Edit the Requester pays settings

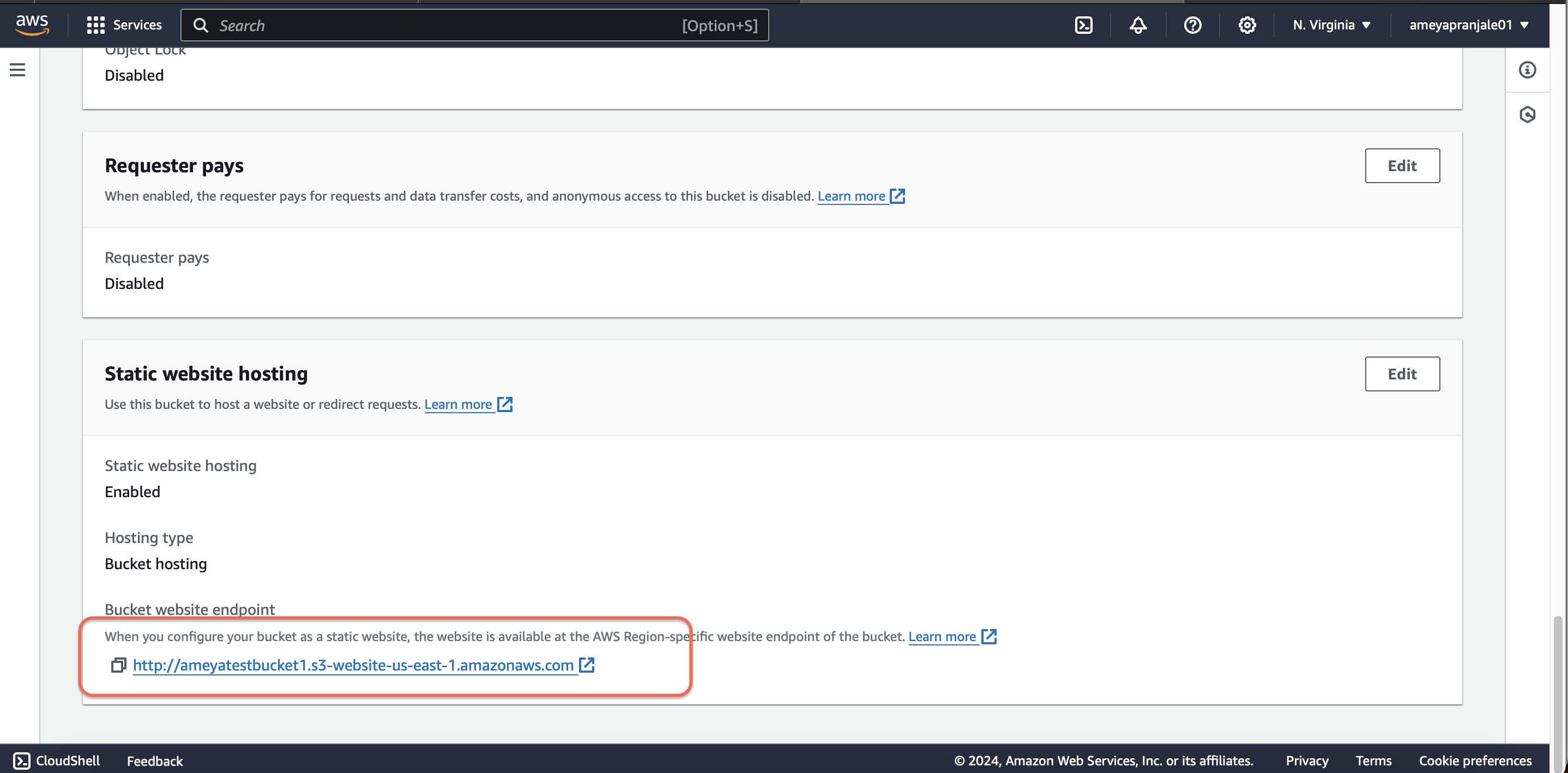1402,166
